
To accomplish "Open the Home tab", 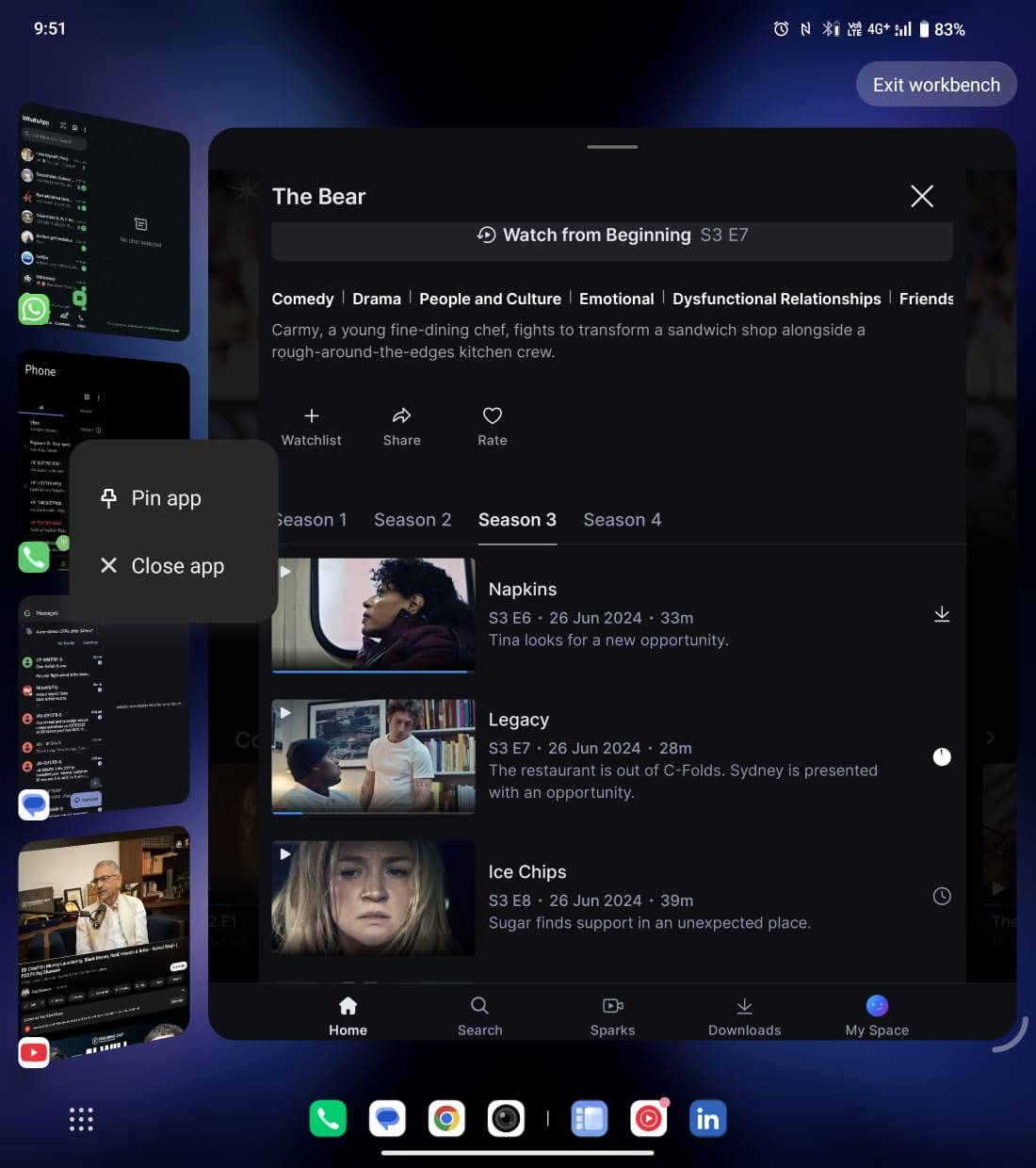I will [x=348, y=1015].
